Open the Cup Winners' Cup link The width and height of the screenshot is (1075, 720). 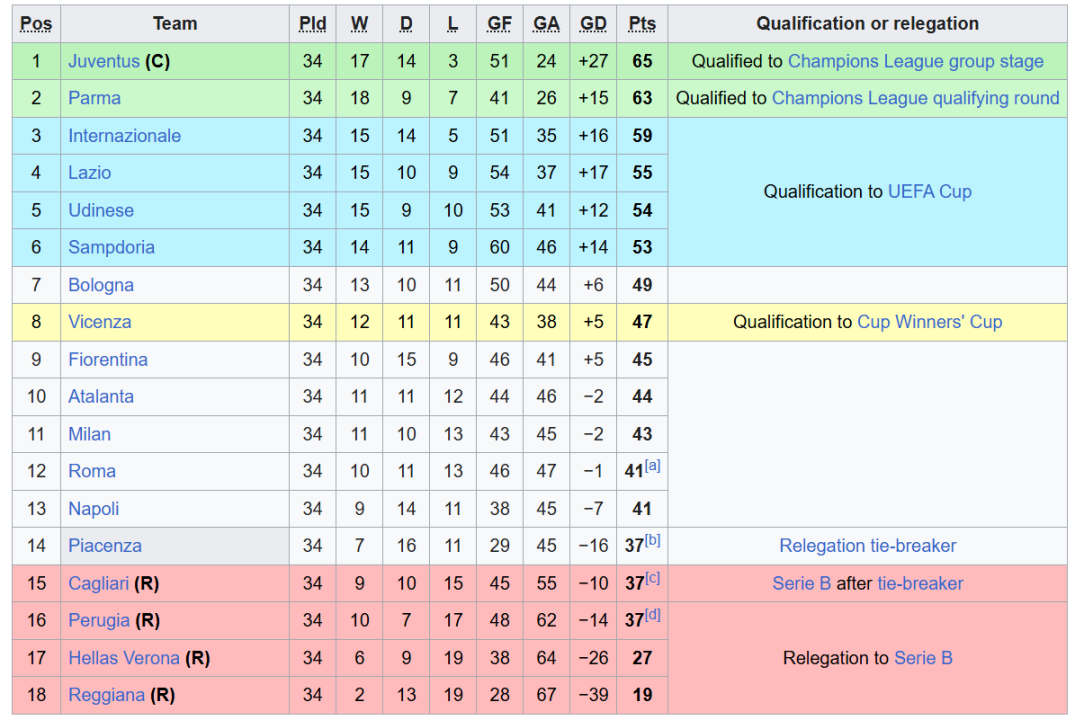coord(929,322)
